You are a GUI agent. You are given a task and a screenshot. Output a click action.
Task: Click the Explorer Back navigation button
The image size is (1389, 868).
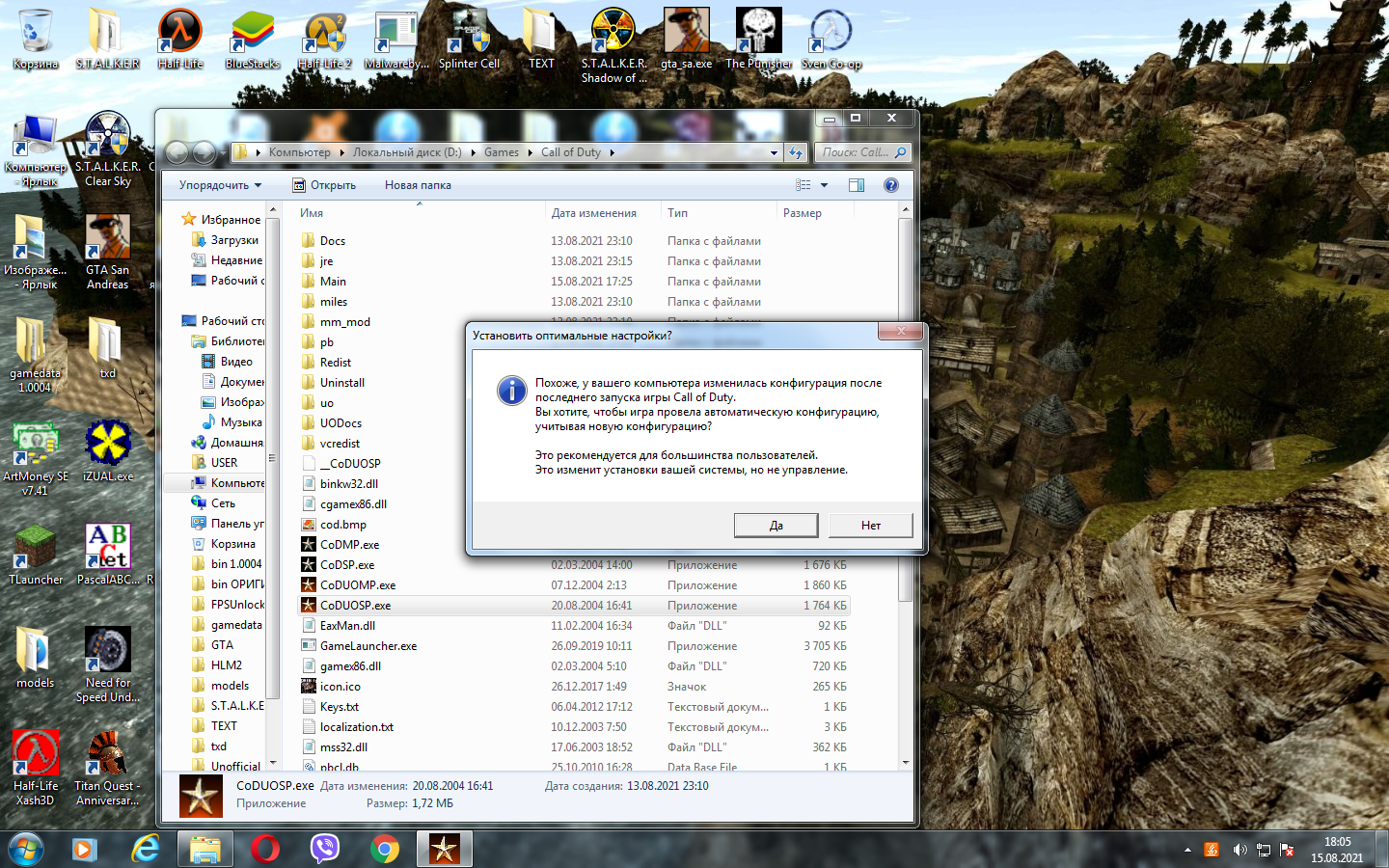[177, 152]
